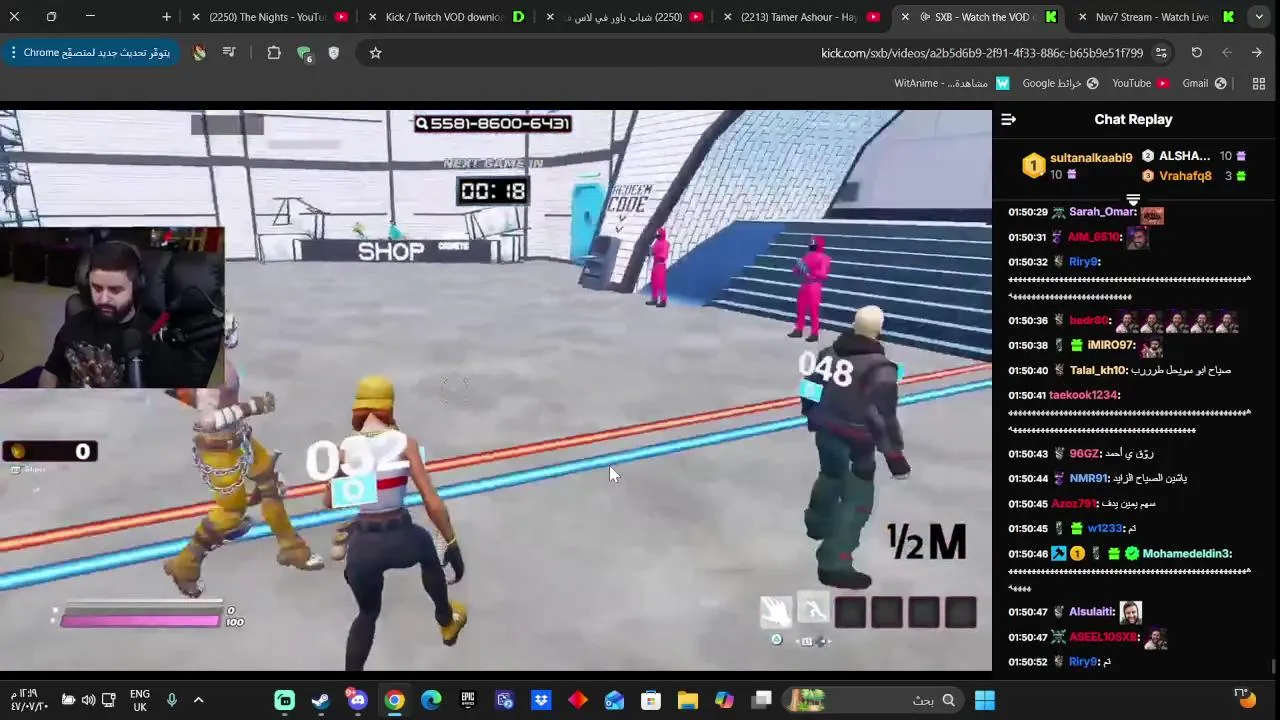Image resolution: width=1280 pixels, height=720 pixels.
Task: Click the bookmark star icon
Action: tap(375, 53)
